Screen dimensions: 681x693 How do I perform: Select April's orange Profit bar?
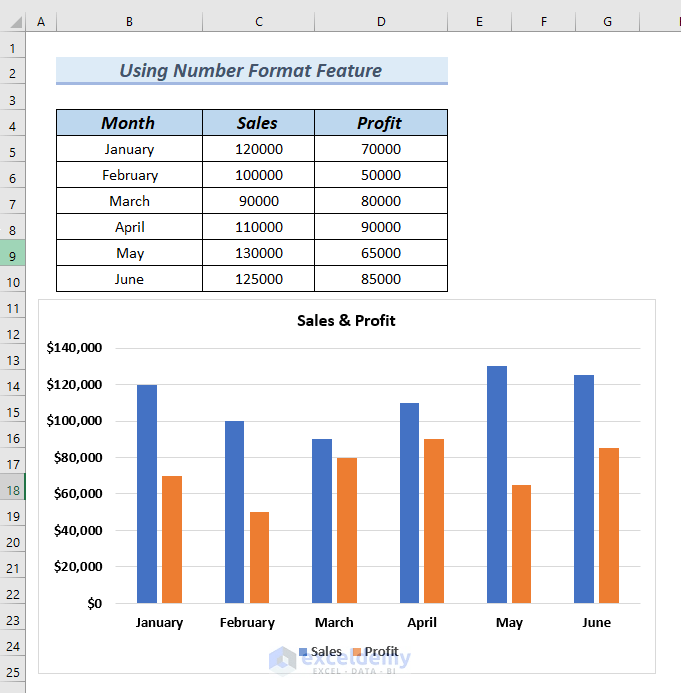(434, 521)
